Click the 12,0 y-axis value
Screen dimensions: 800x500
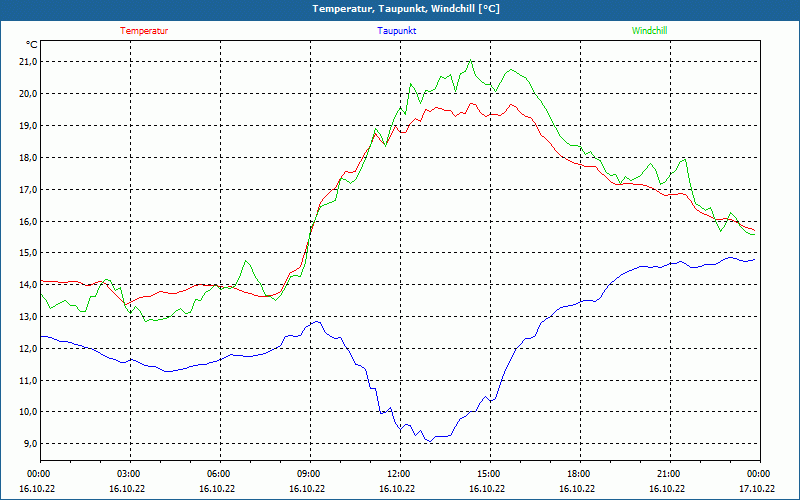tap(28, 348)
